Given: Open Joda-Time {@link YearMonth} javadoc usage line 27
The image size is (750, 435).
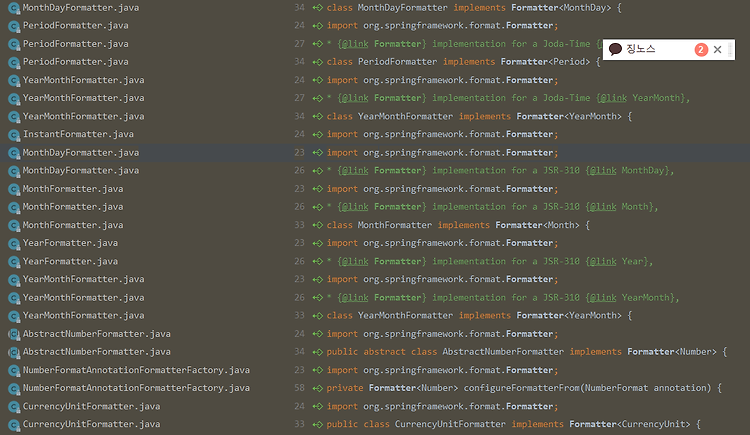Looking at the screenshot, I should 508,98.
